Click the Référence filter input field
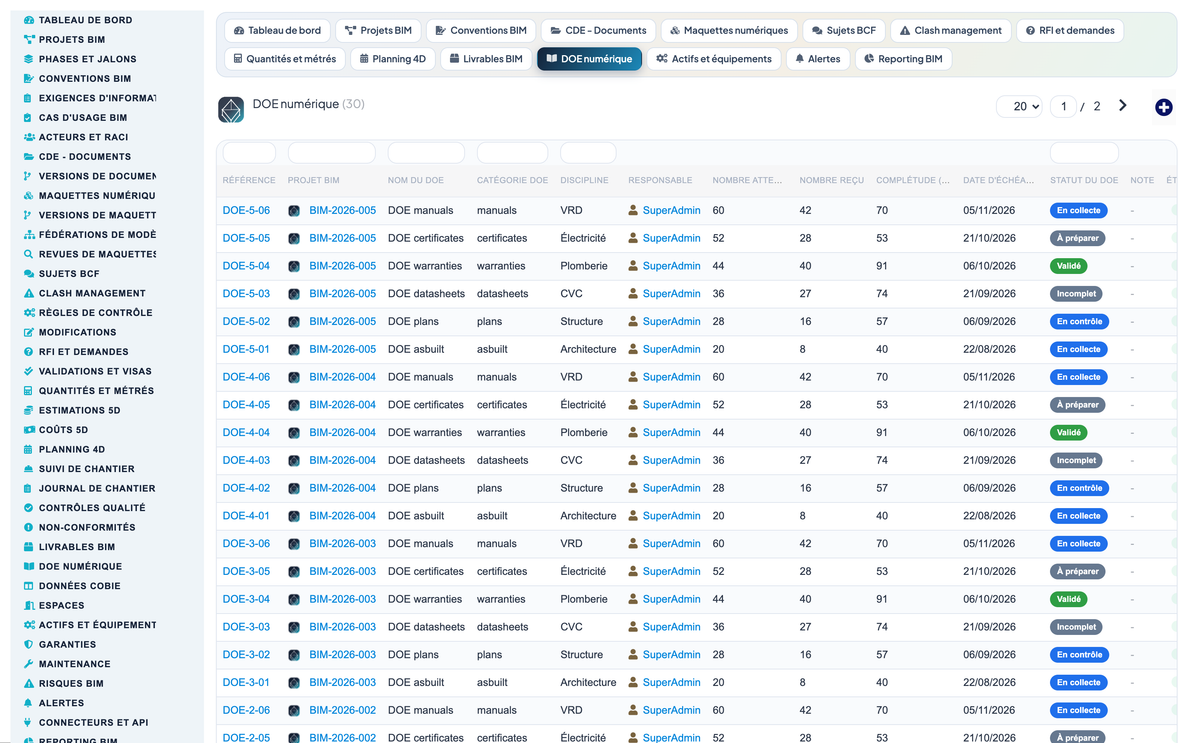Screen dimensions: 1200x743 (249, 153)
